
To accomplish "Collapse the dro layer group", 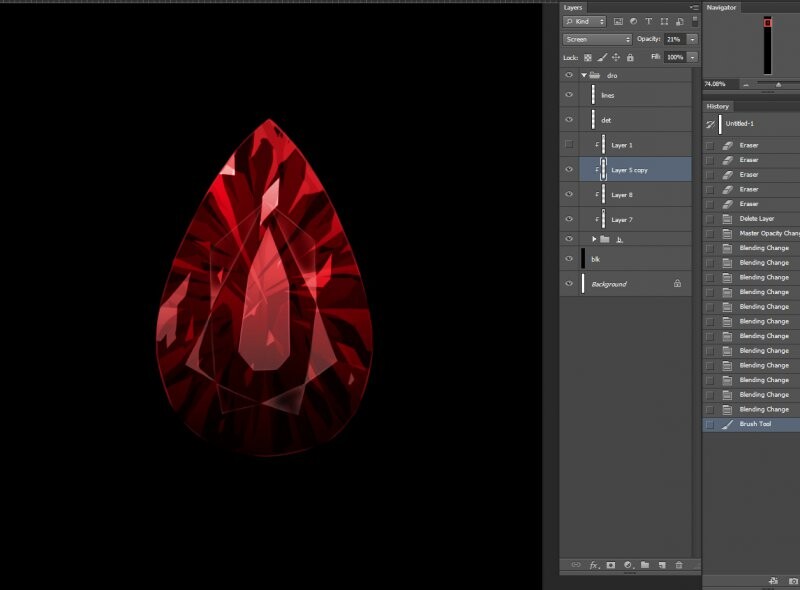I will click(583, 75).
